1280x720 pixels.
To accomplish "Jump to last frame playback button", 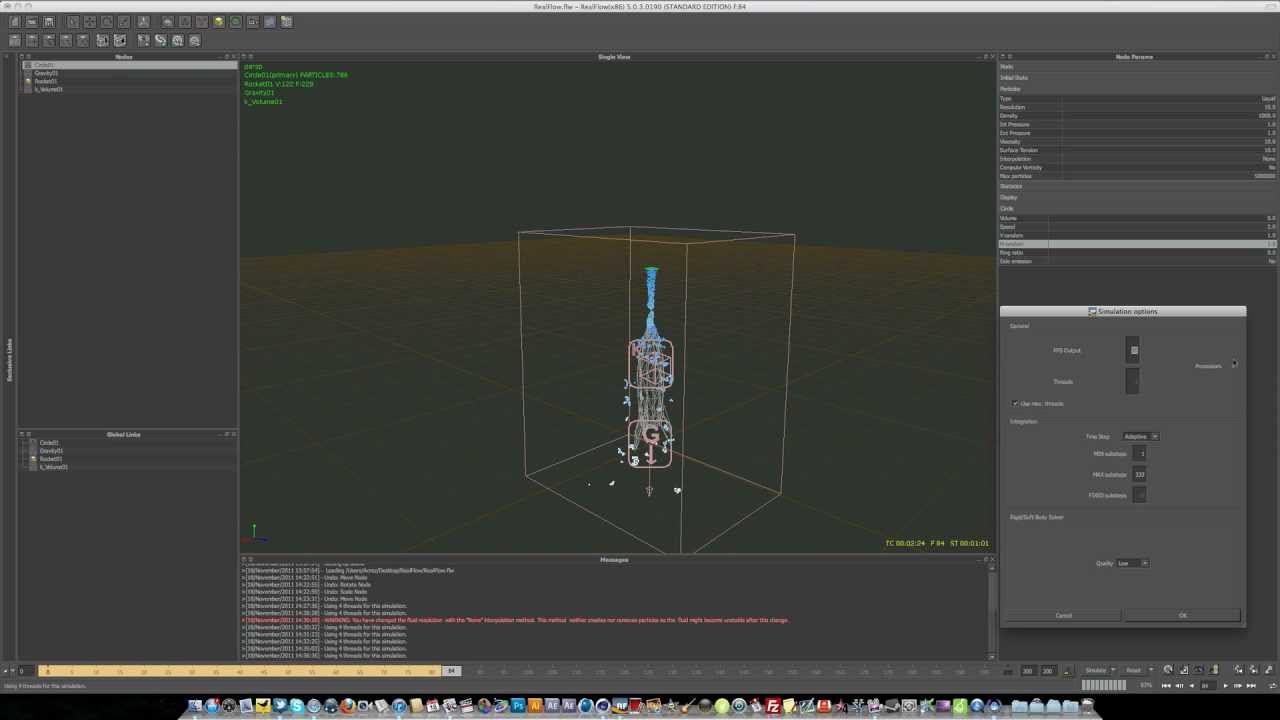I will click(1251, 685).
